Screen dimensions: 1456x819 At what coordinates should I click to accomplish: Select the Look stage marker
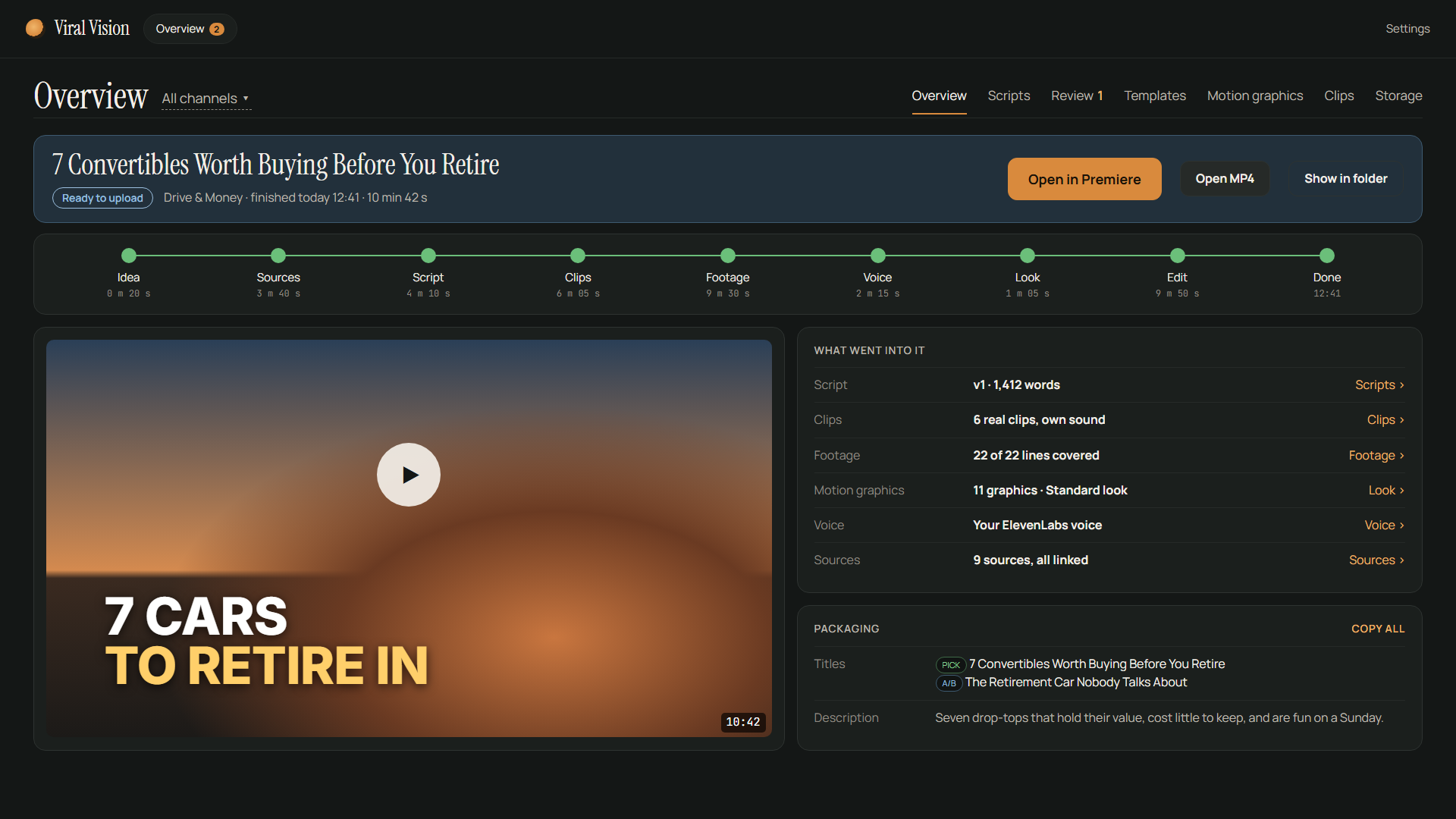[1028, 256]
